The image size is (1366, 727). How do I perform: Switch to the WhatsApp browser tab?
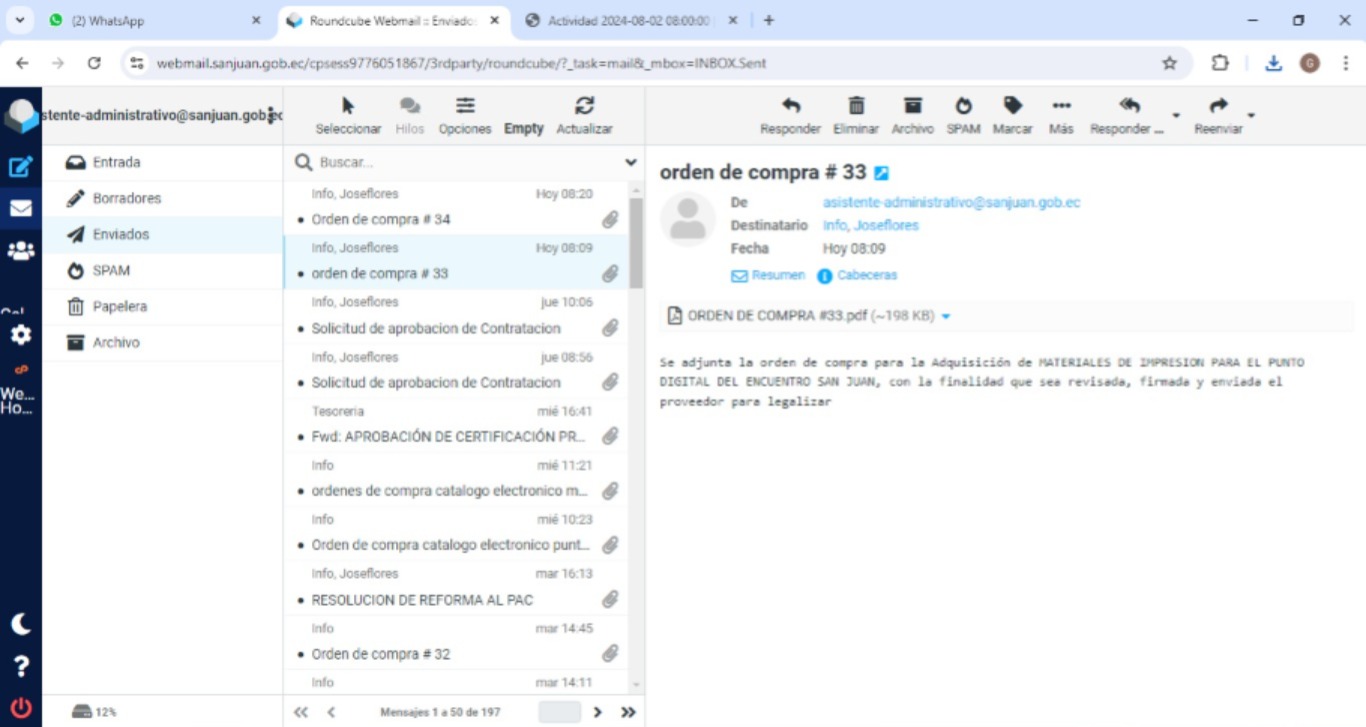[x=150, y=20]
